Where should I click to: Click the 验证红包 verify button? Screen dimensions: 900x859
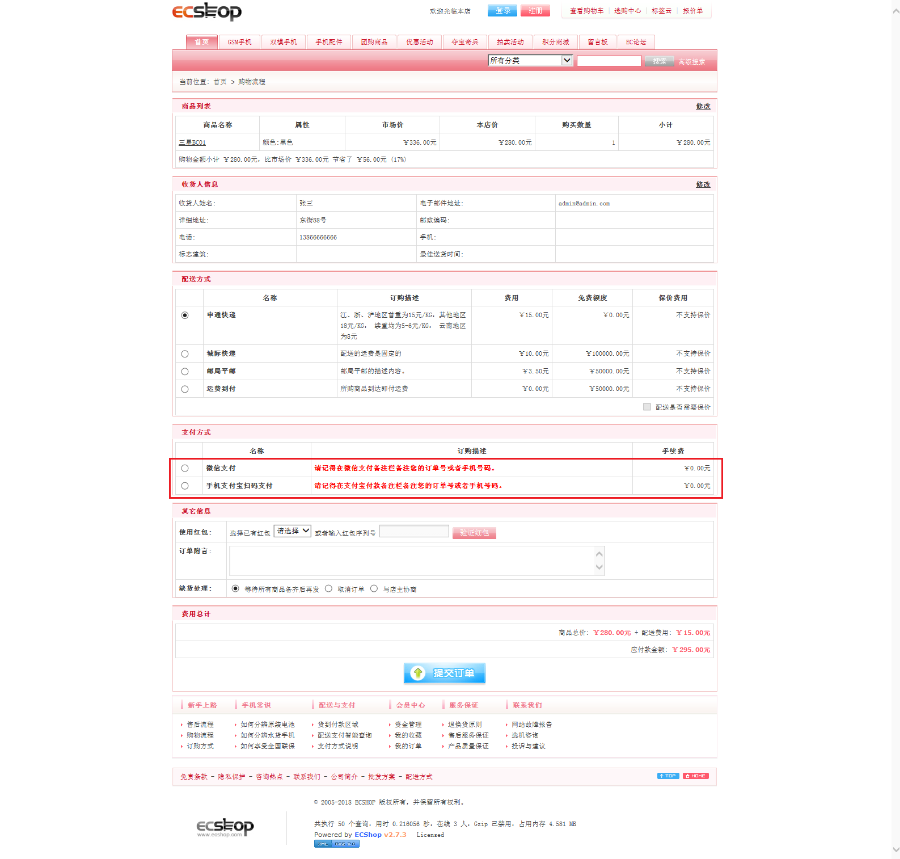point(474,533)
